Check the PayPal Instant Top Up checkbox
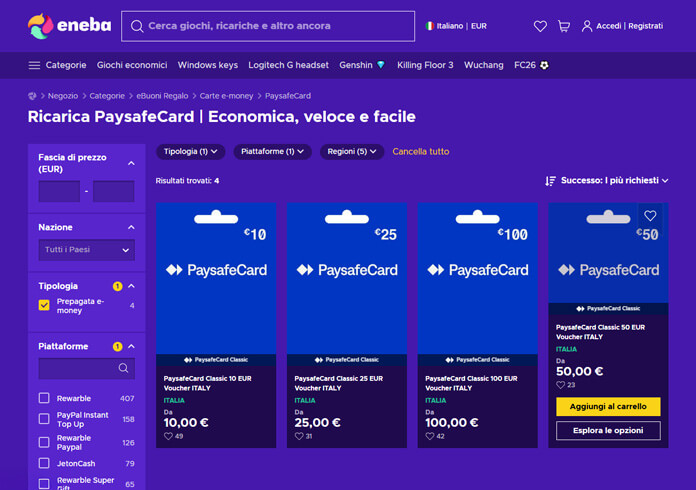 point(44,419)
